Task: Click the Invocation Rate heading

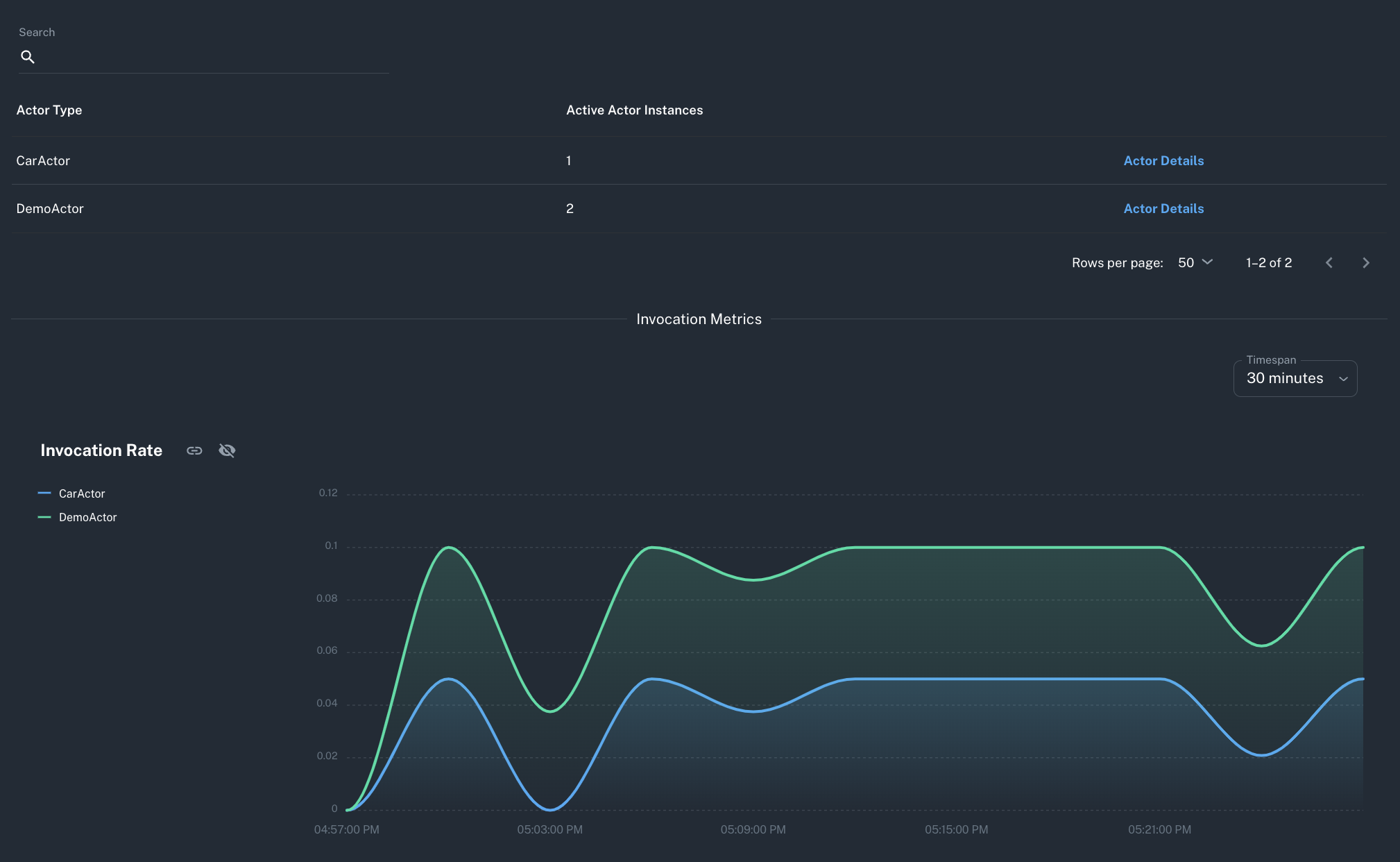Action: pyautogui.click(x=101, y=450)
